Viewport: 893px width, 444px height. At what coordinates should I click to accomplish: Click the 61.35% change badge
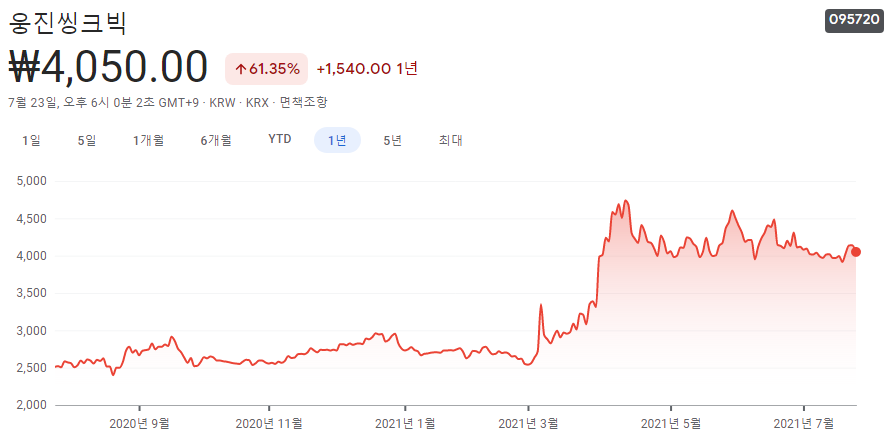tap(267, 69)
